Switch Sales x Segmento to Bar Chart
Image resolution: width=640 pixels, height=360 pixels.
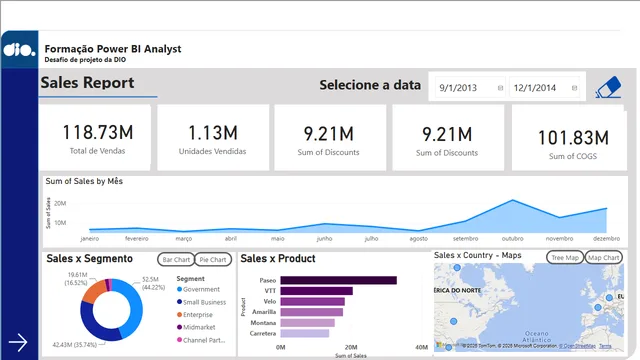[176, 259]
